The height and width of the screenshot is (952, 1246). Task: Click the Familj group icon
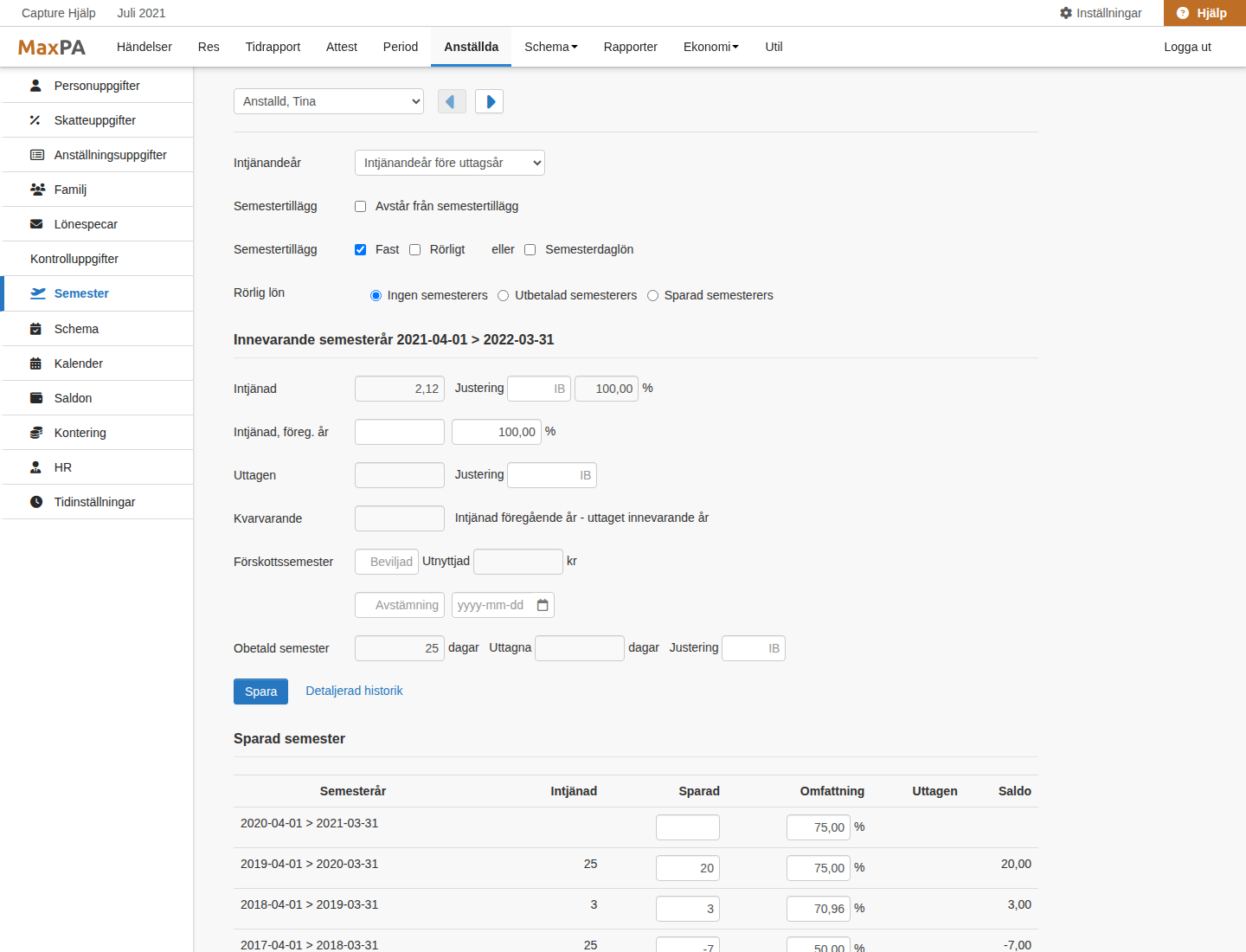click(x=37, y=190)
